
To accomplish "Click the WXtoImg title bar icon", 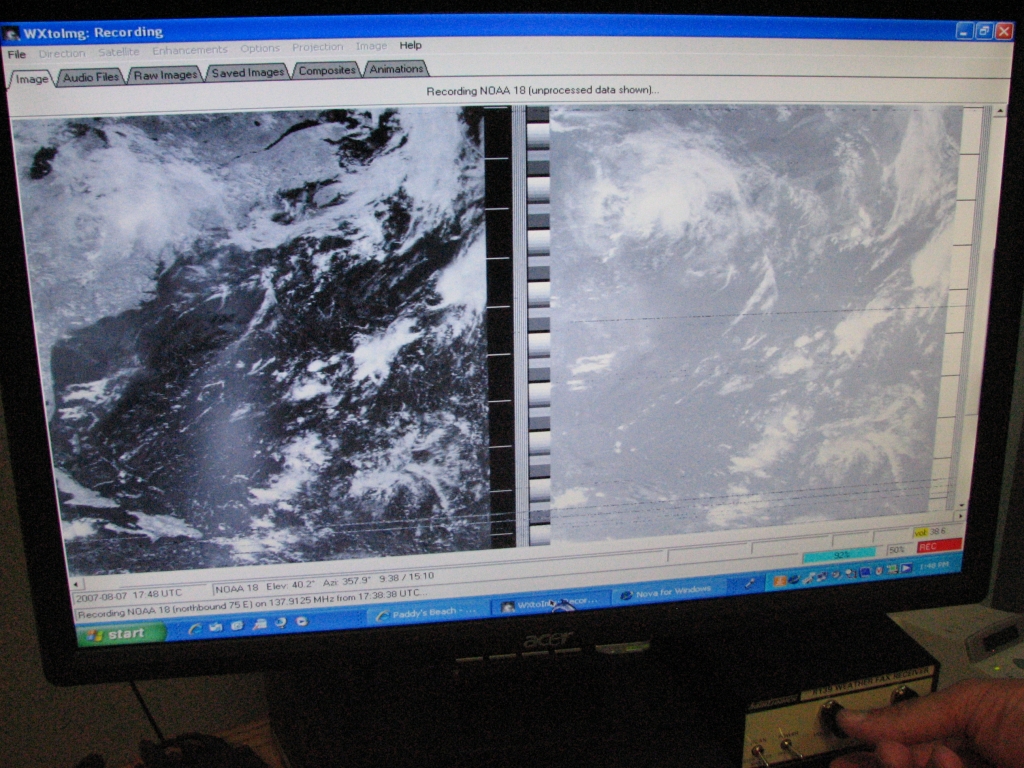I will click(11, 33).
